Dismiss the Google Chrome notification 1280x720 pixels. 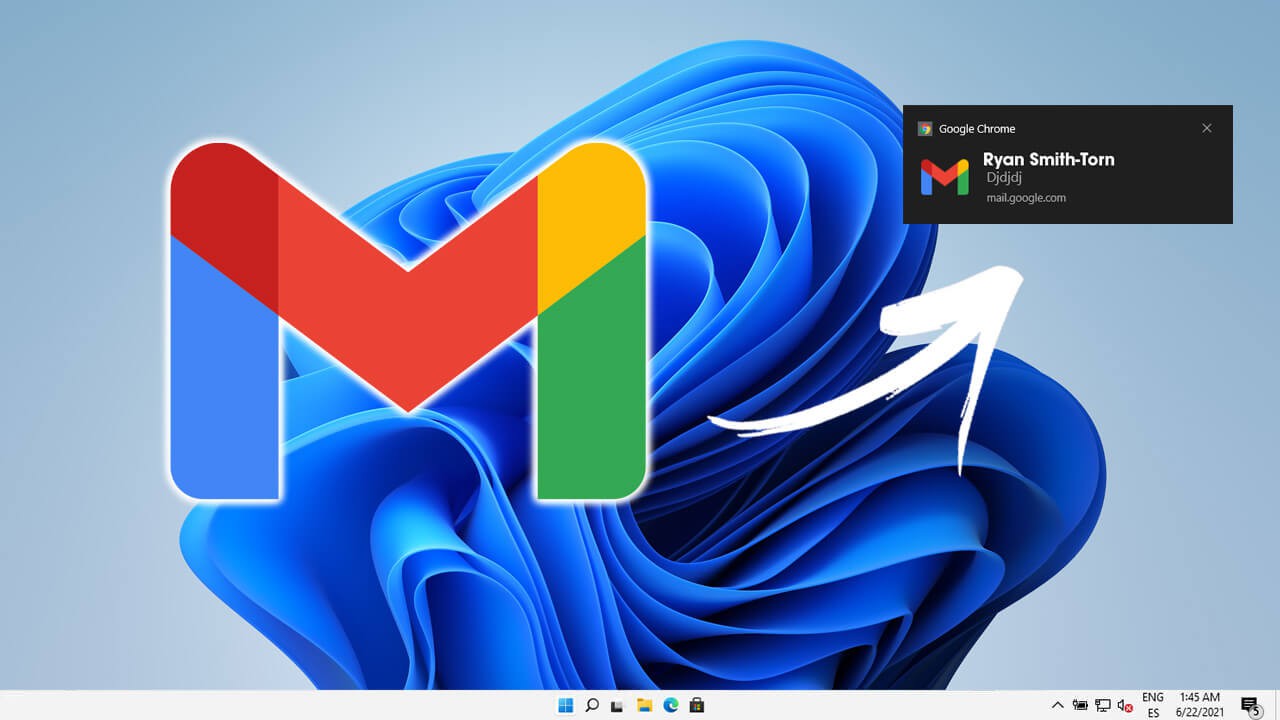click(1207, 128)
